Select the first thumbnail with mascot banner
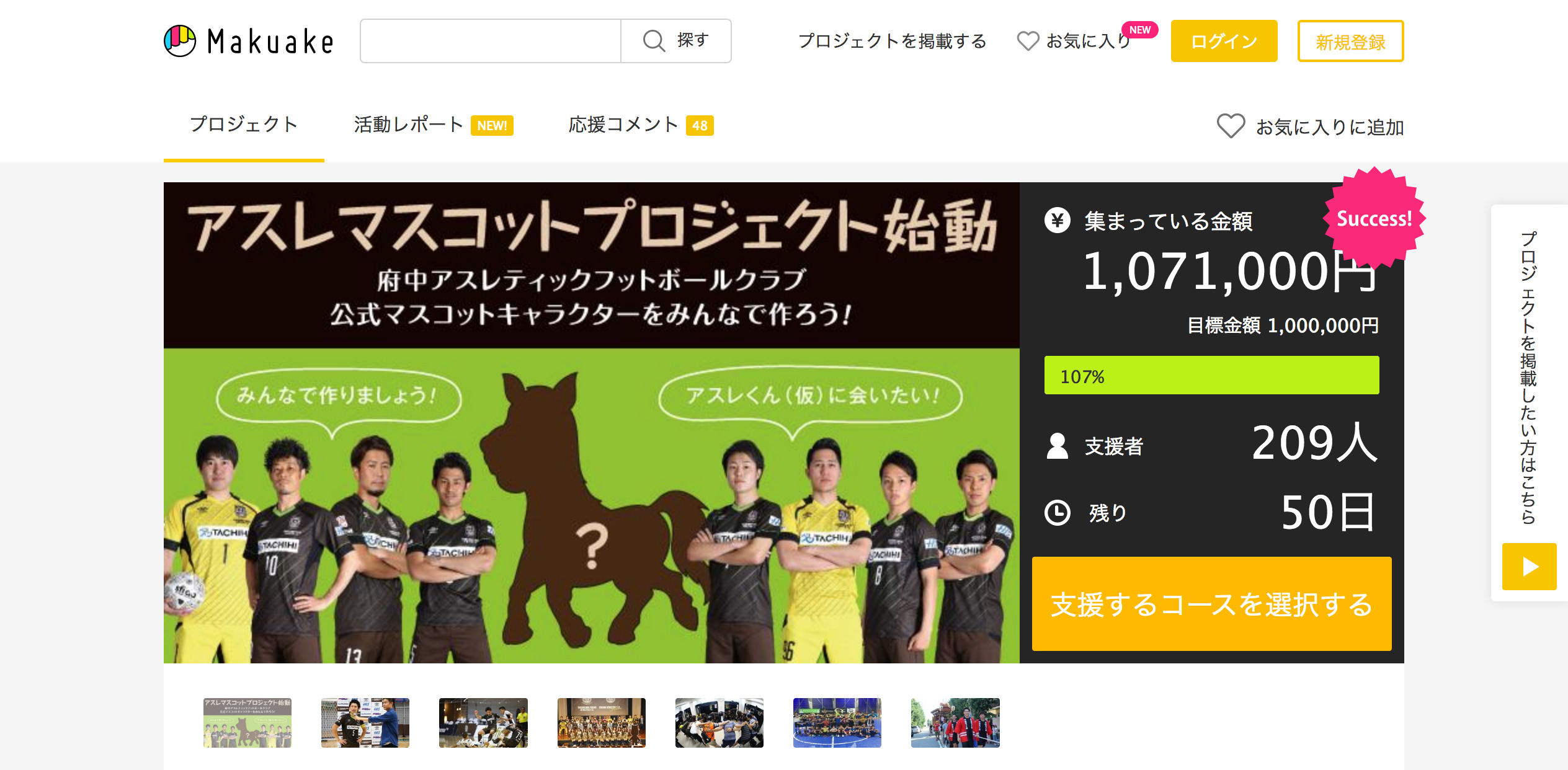Screen dimensions: 1568x770 coord(247,722)
